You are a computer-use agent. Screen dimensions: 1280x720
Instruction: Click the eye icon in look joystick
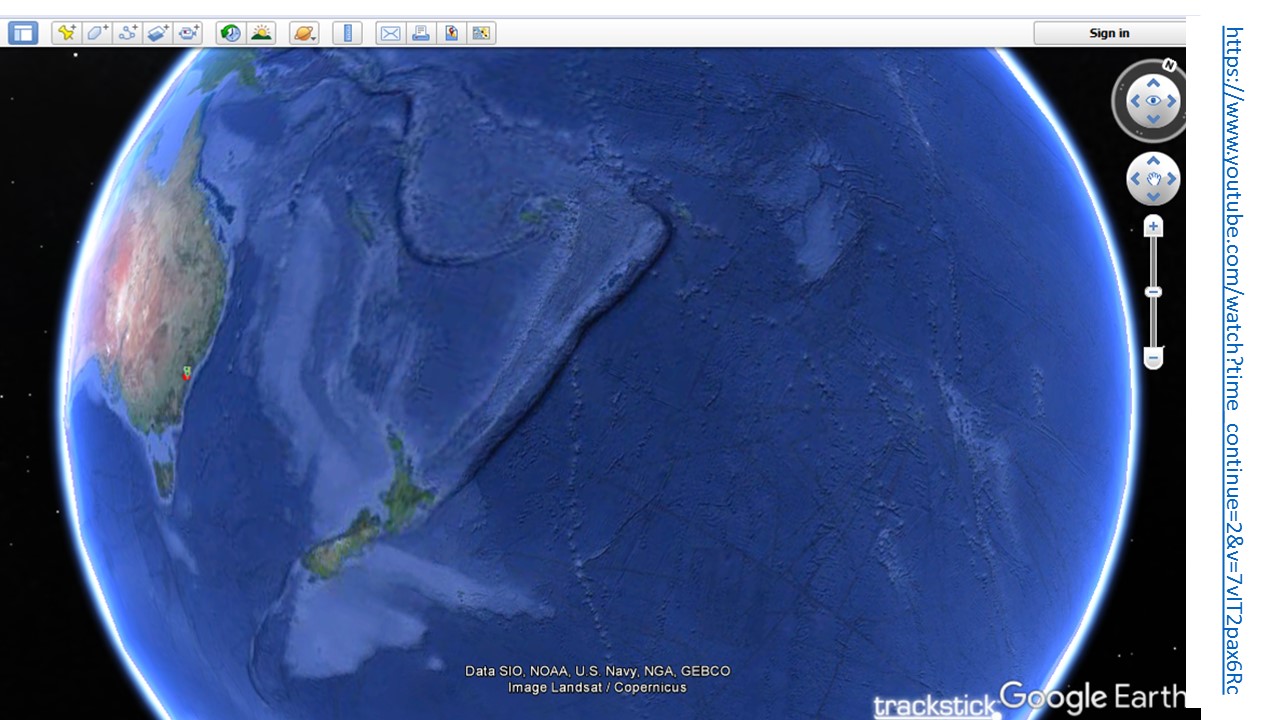coord(1153,101)
